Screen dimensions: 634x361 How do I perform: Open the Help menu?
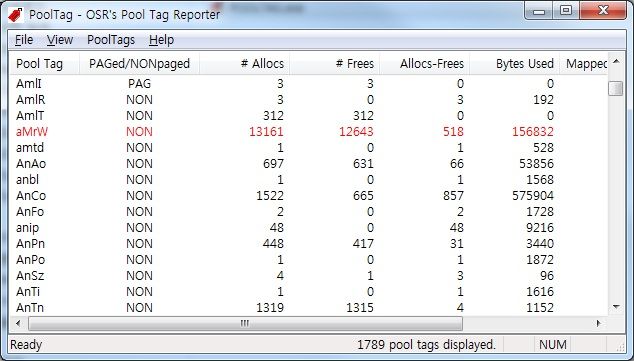click(161, 40)
